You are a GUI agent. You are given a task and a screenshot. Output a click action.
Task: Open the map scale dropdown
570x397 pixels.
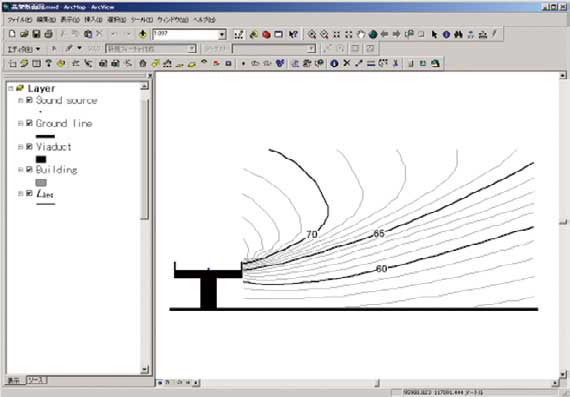(222, 35)
